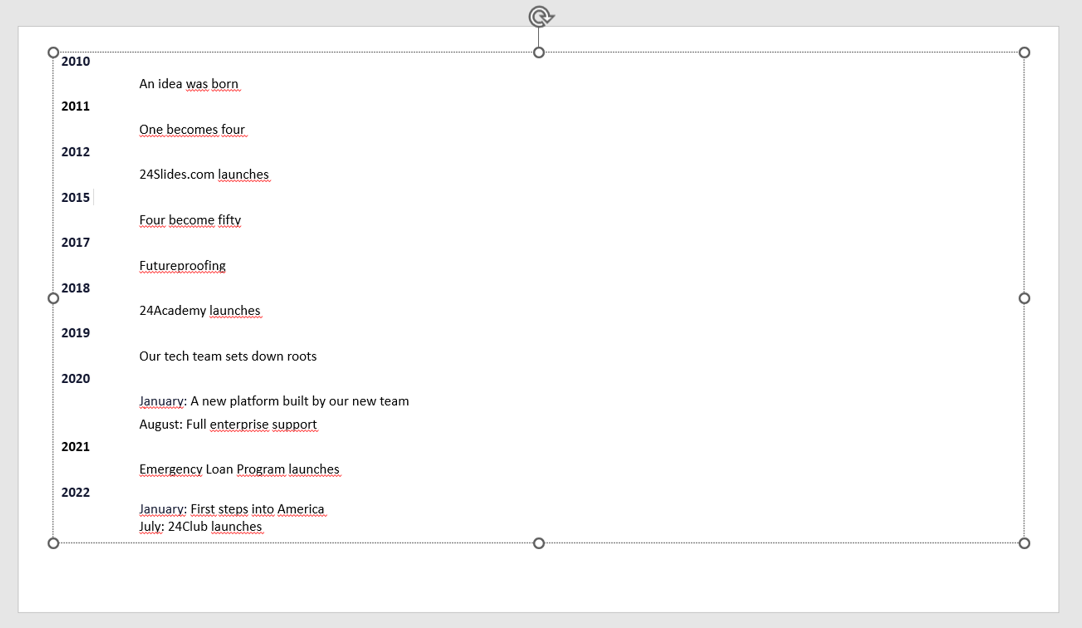This screenshot has width=1082, height=628.
Task: Click the line '24Academy launches'
Action: pyautogui.click(x=199, y=311)
